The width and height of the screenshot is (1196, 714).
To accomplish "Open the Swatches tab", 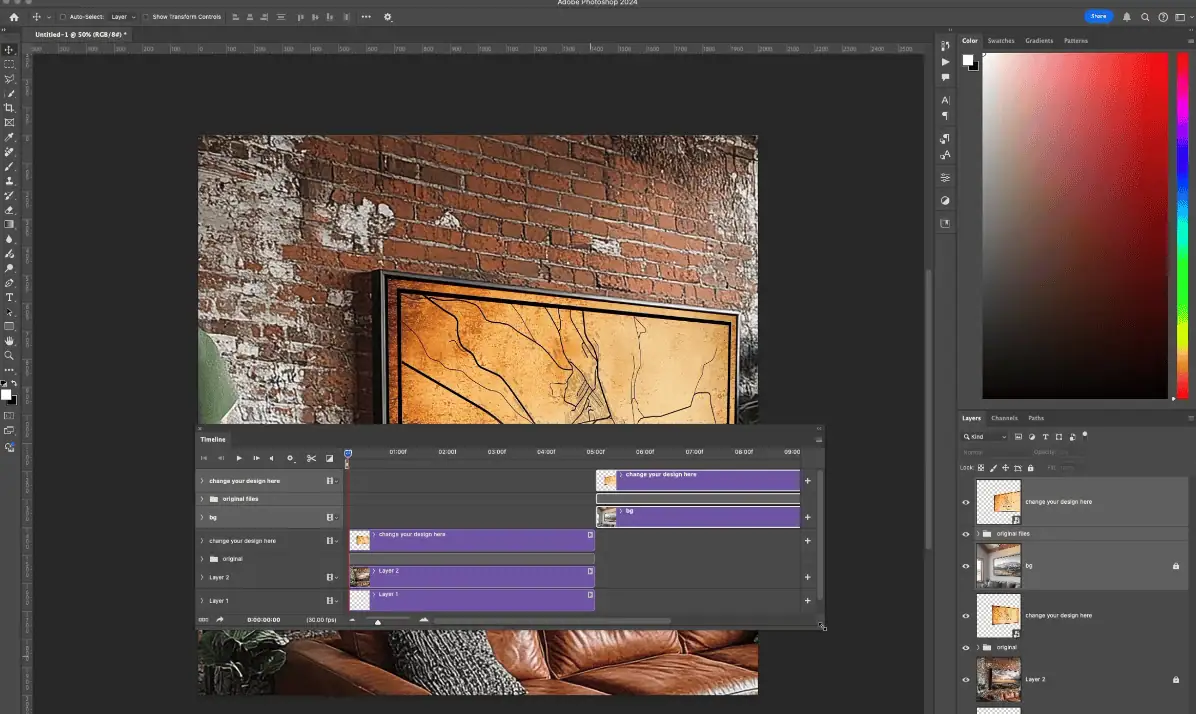I will (x=1000, y=41).
